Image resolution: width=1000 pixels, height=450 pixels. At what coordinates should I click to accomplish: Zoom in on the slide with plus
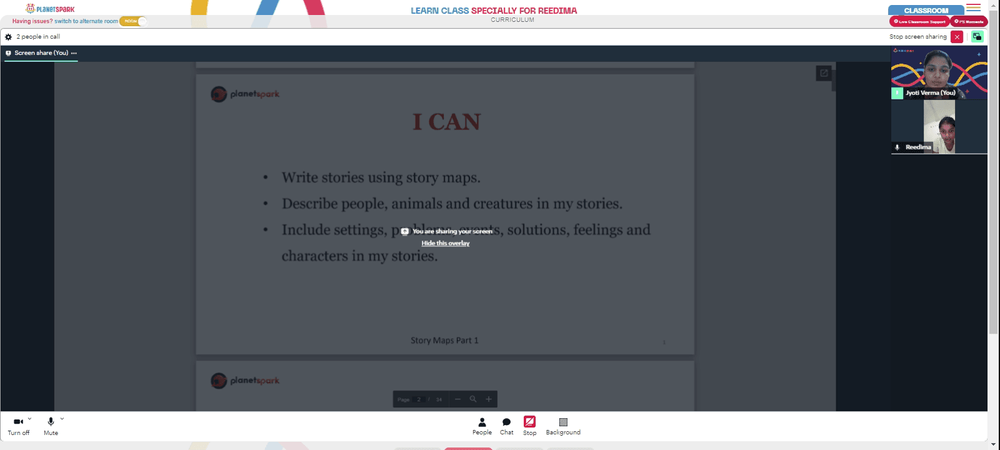[x=489, y=399]
